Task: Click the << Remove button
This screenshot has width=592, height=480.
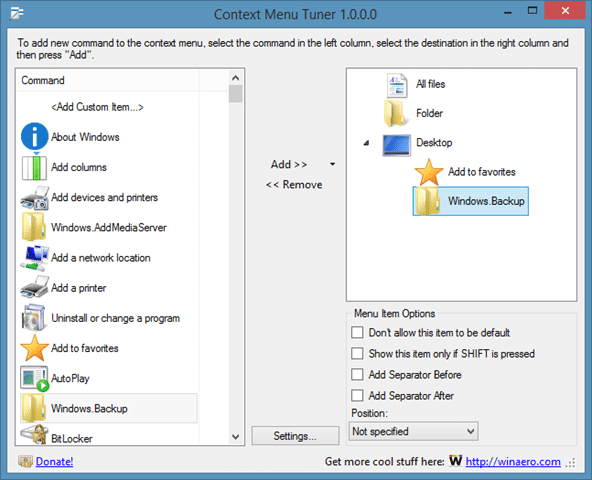Action: 294,185
